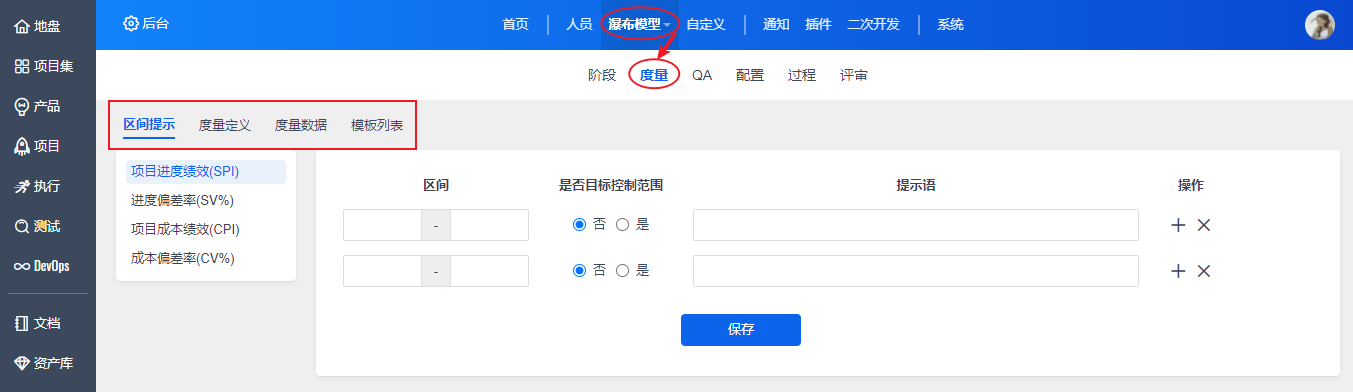1353x392 pixels.
Task: Add a row with first plus icon
Action: pos(1178,225)
